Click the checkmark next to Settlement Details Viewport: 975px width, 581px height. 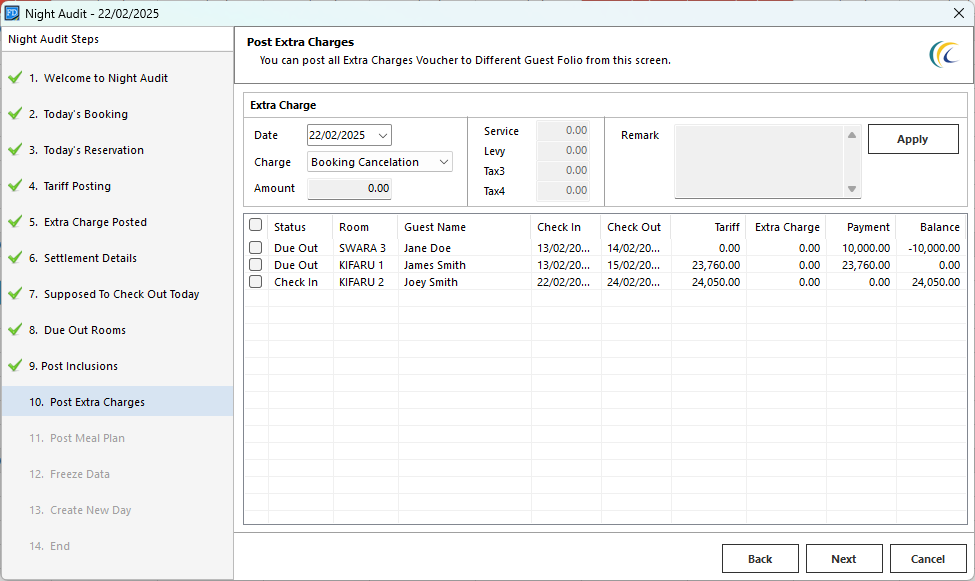14,258
